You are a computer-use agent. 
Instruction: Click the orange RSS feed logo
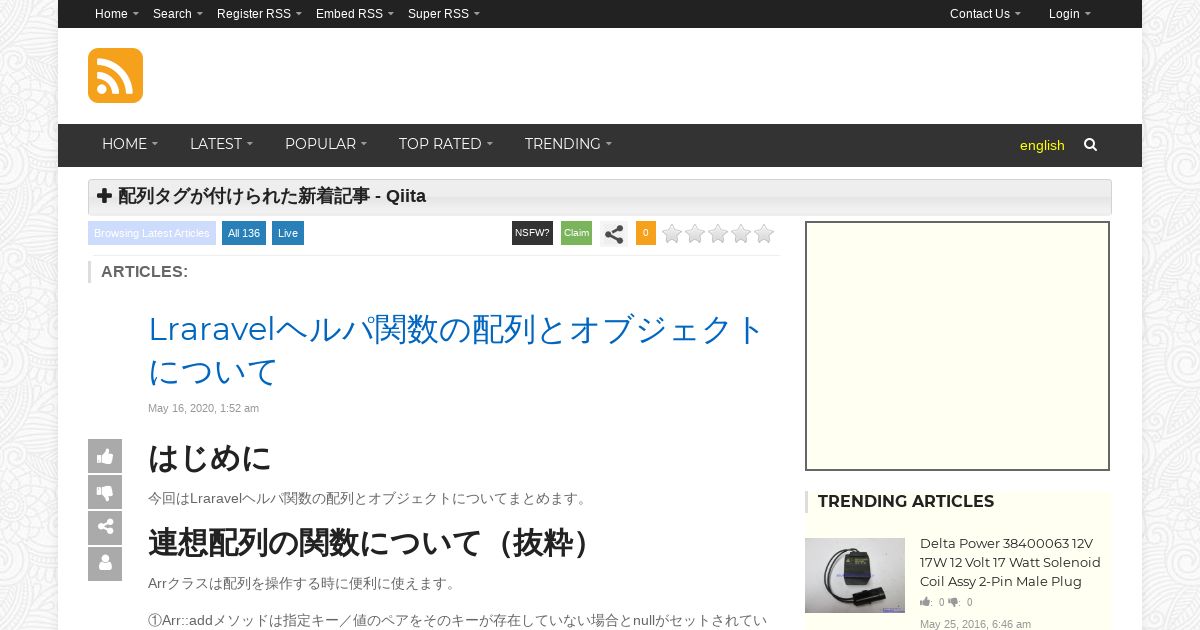click(115, 75)
